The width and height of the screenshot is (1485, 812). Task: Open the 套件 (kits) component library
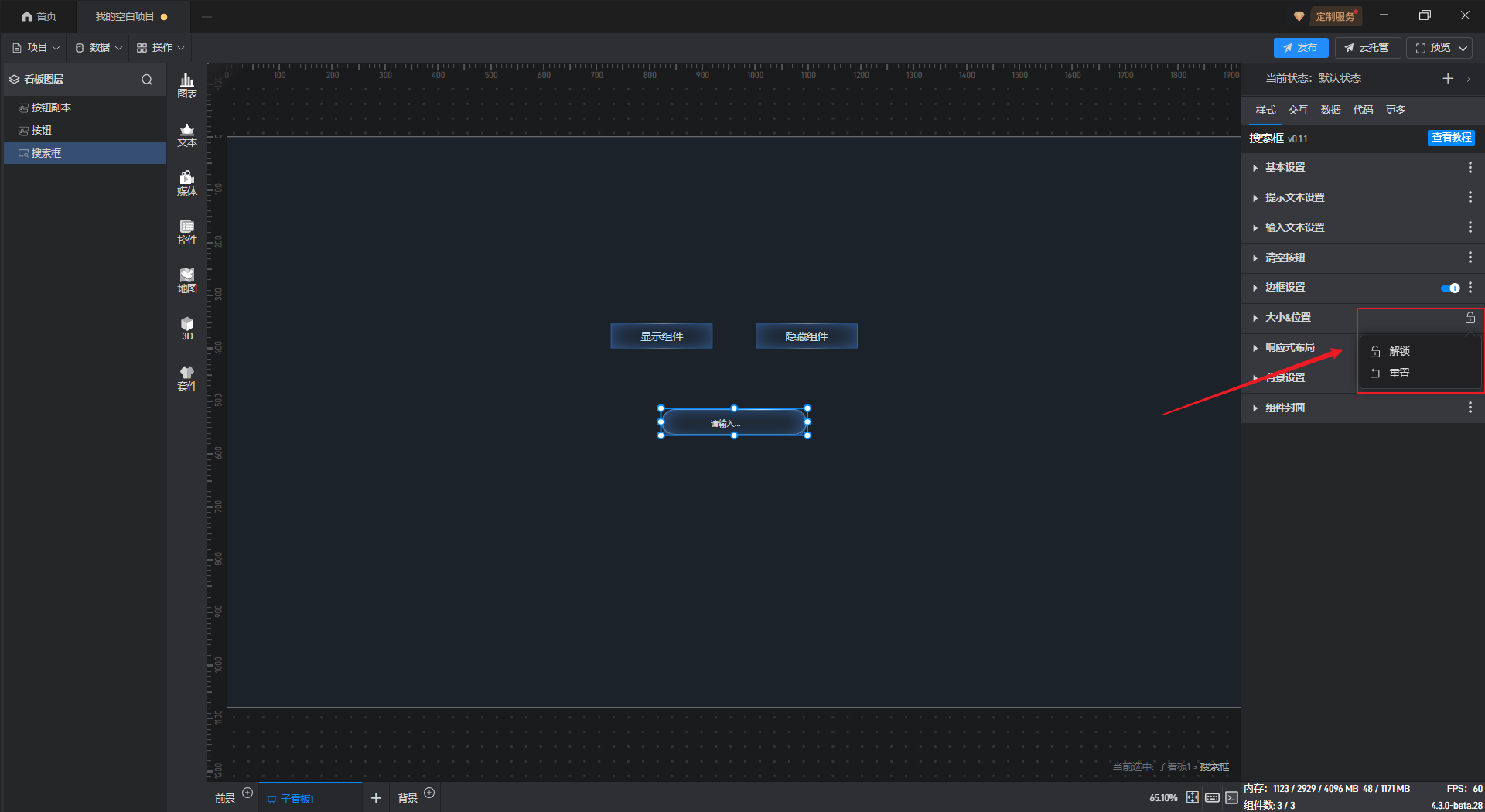pyautogui.click(x=187, y=378)
